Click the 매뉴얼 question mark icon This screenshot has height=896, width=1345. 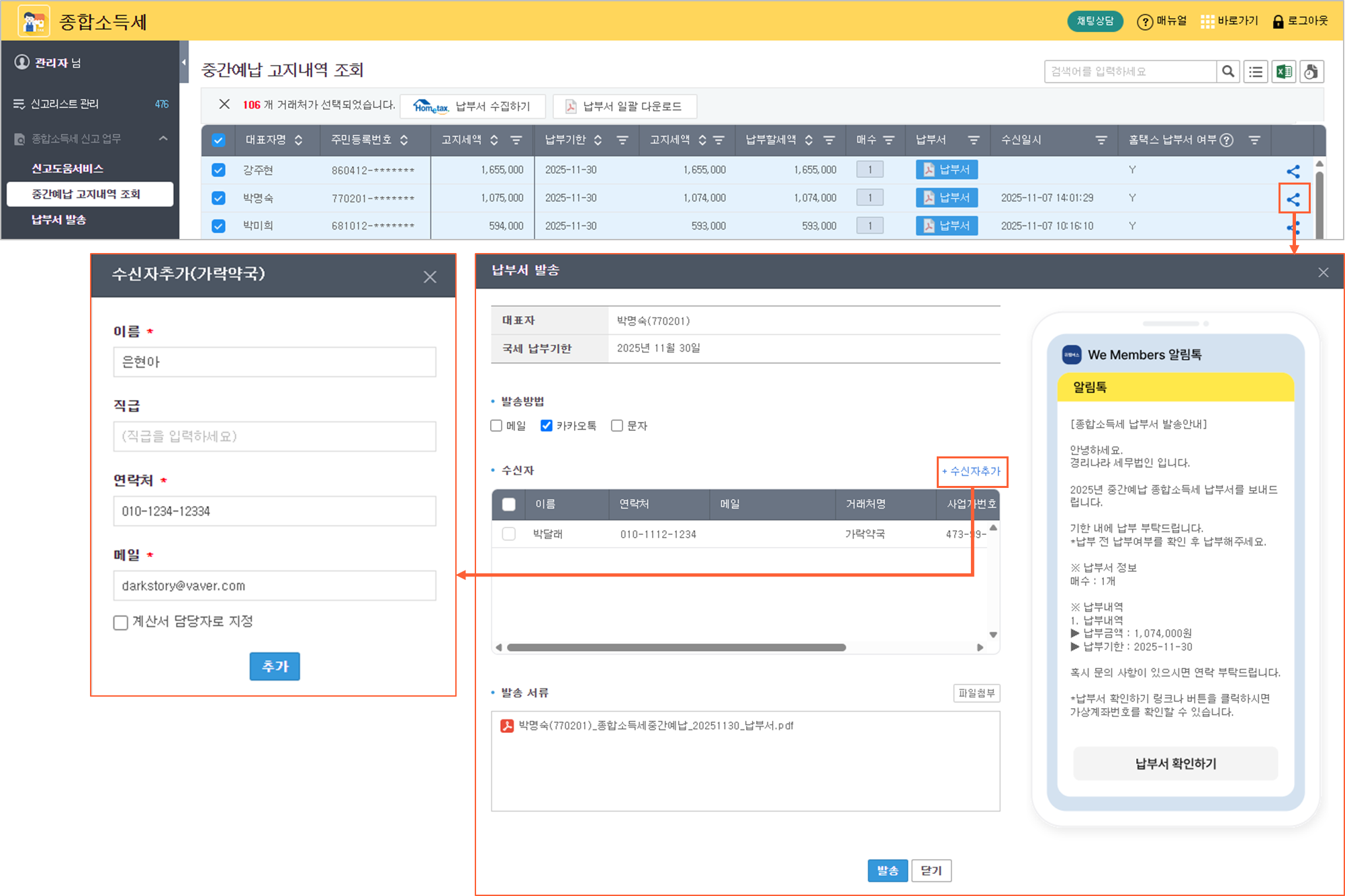1144,21
